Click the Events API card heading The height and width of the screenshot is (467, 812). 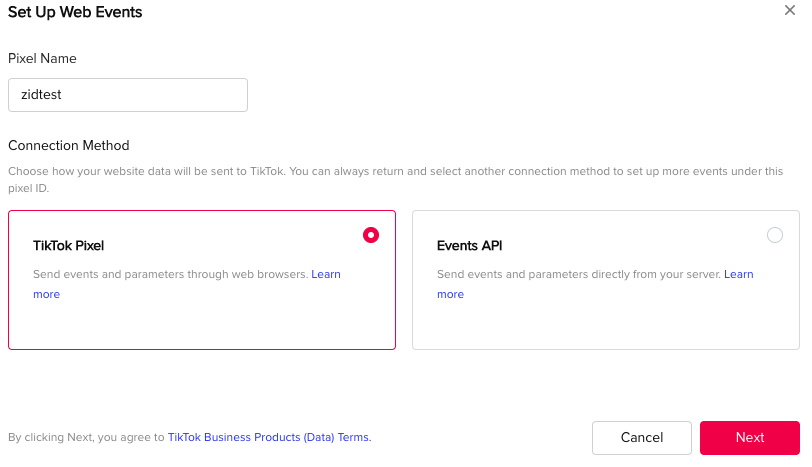(x=470, y=245)
